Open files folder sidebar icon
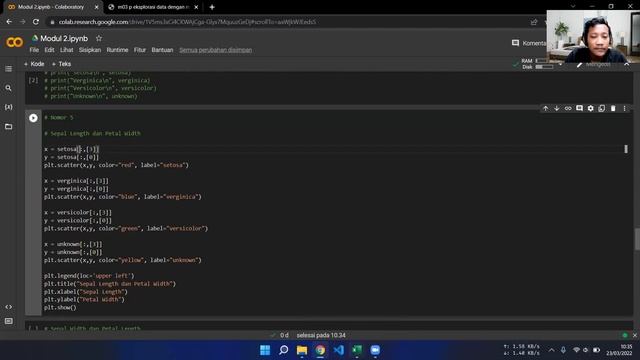640x360 pixels. click(9, 127)
